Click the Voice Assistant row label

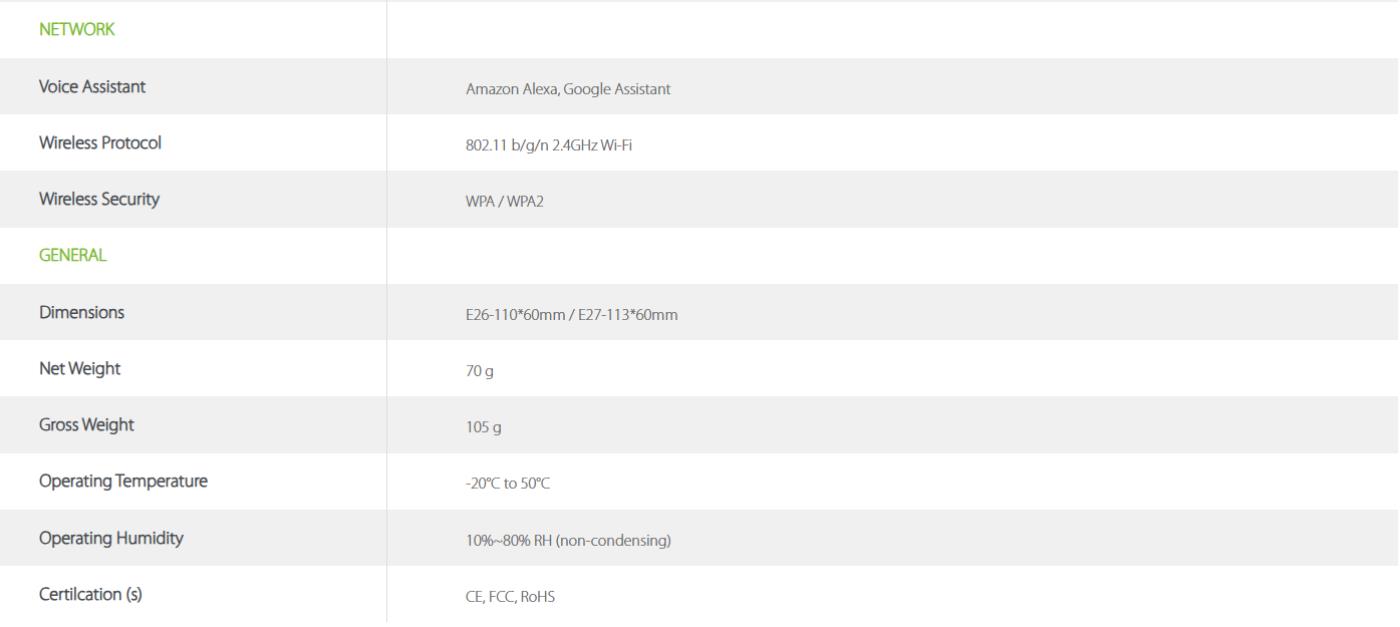click(x=92, y=87)
